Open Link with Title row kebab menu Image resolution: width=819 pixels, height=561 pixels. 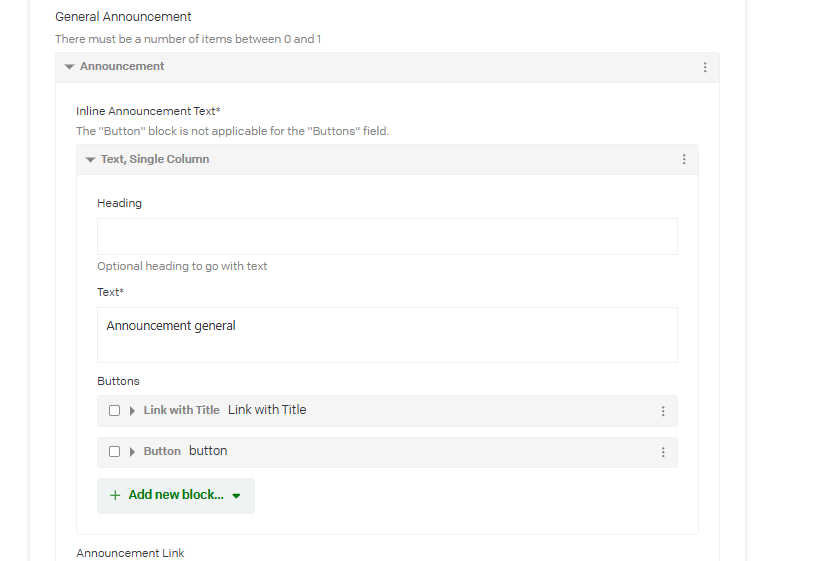point(663,411)
